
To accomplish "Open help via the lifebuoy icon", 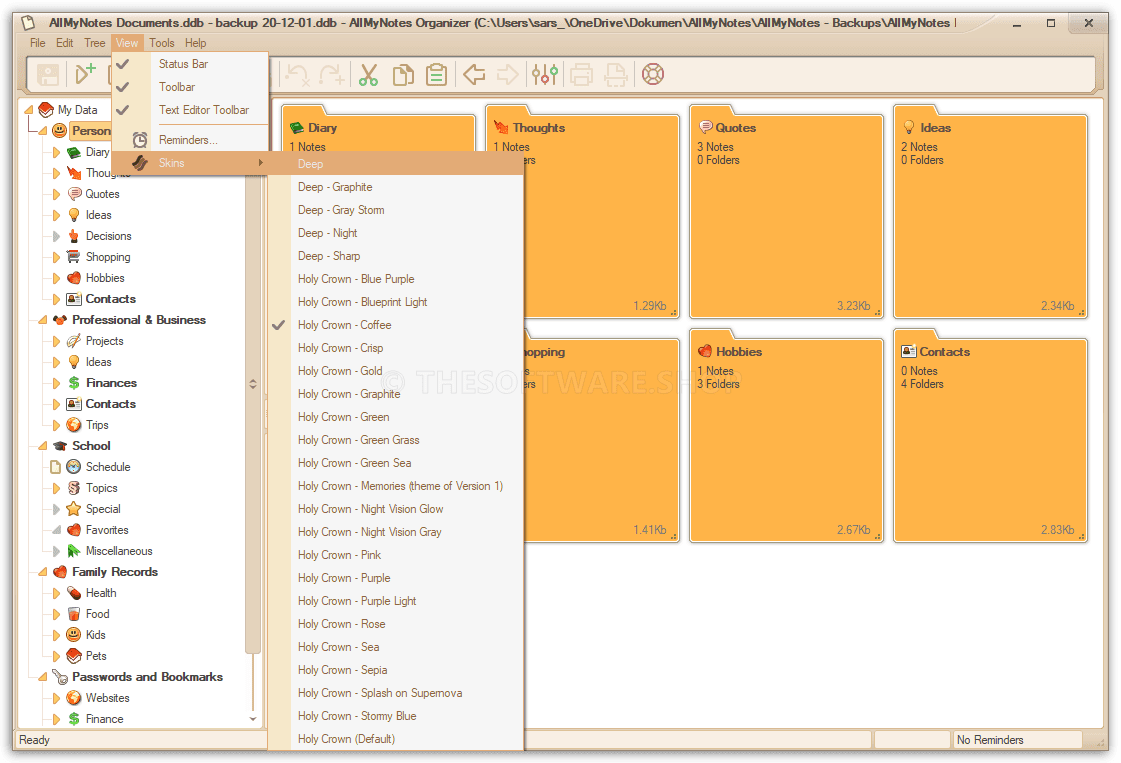I will [x=653, y=74].
